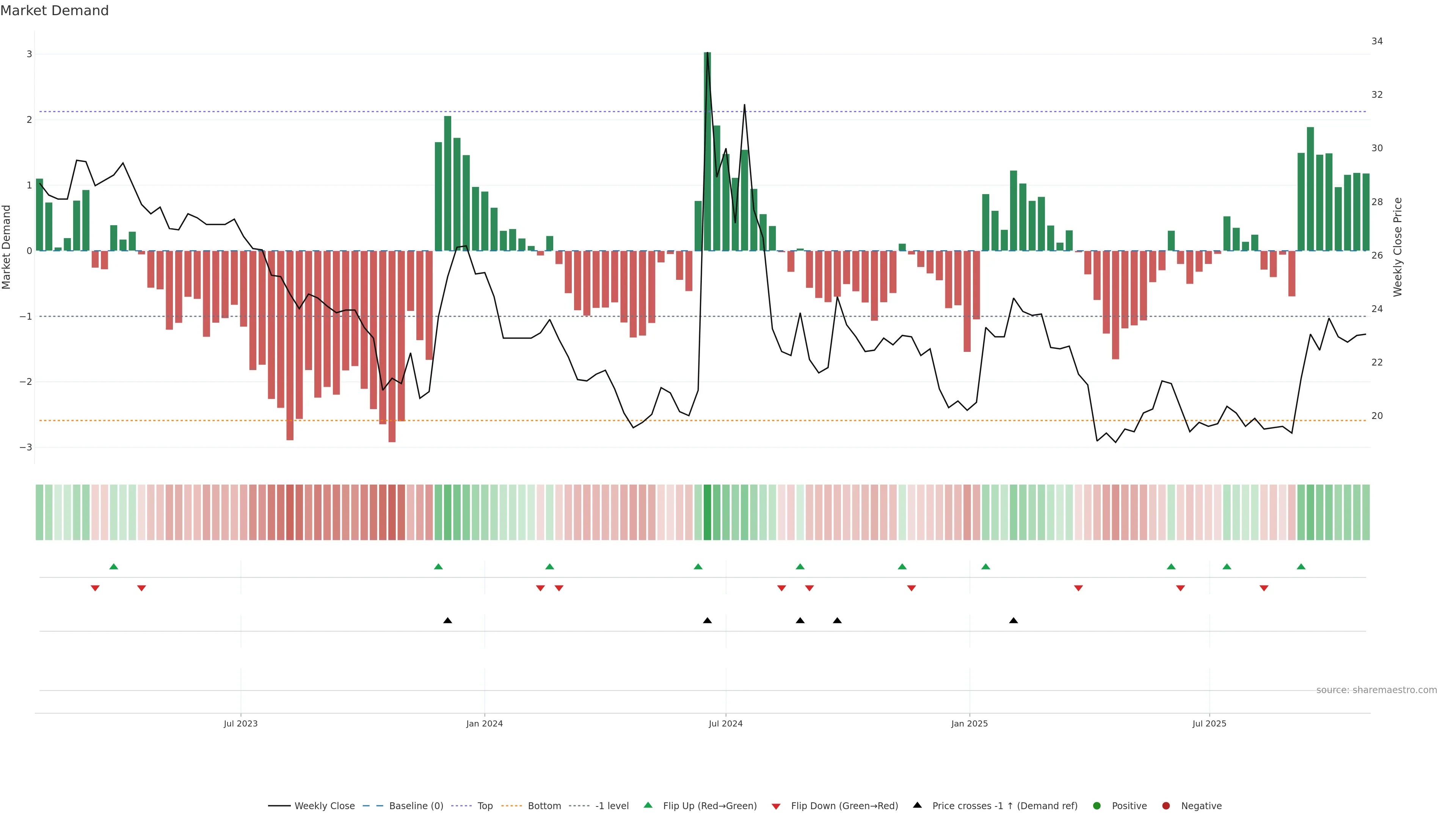Click the Jul 2025 axis label
Screen dimensions: 1456x819
1209,723
